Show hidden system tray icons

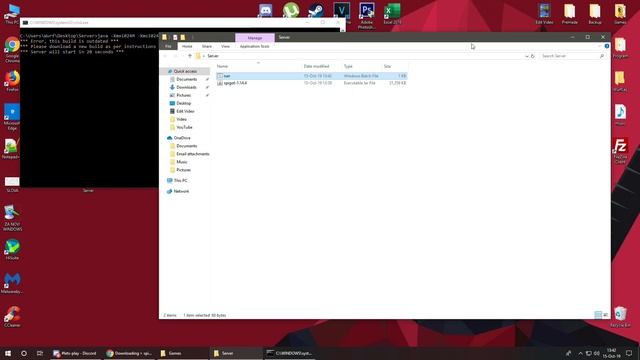pyautogui.click(x=580, y=353)
